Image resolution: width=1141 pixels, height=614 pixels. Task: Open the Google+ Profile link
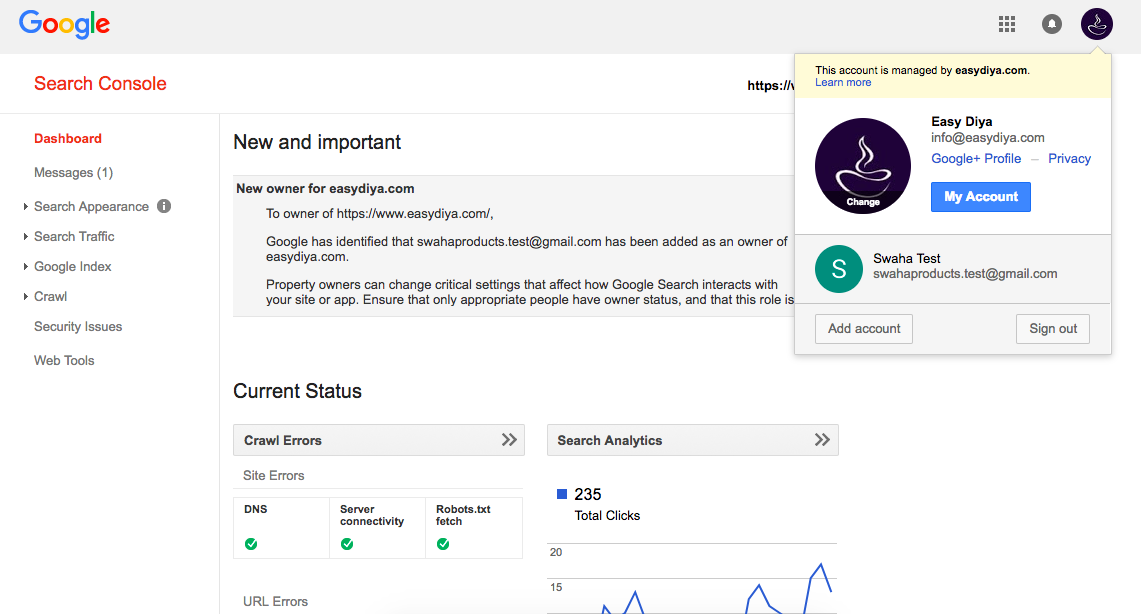[976, 159]
